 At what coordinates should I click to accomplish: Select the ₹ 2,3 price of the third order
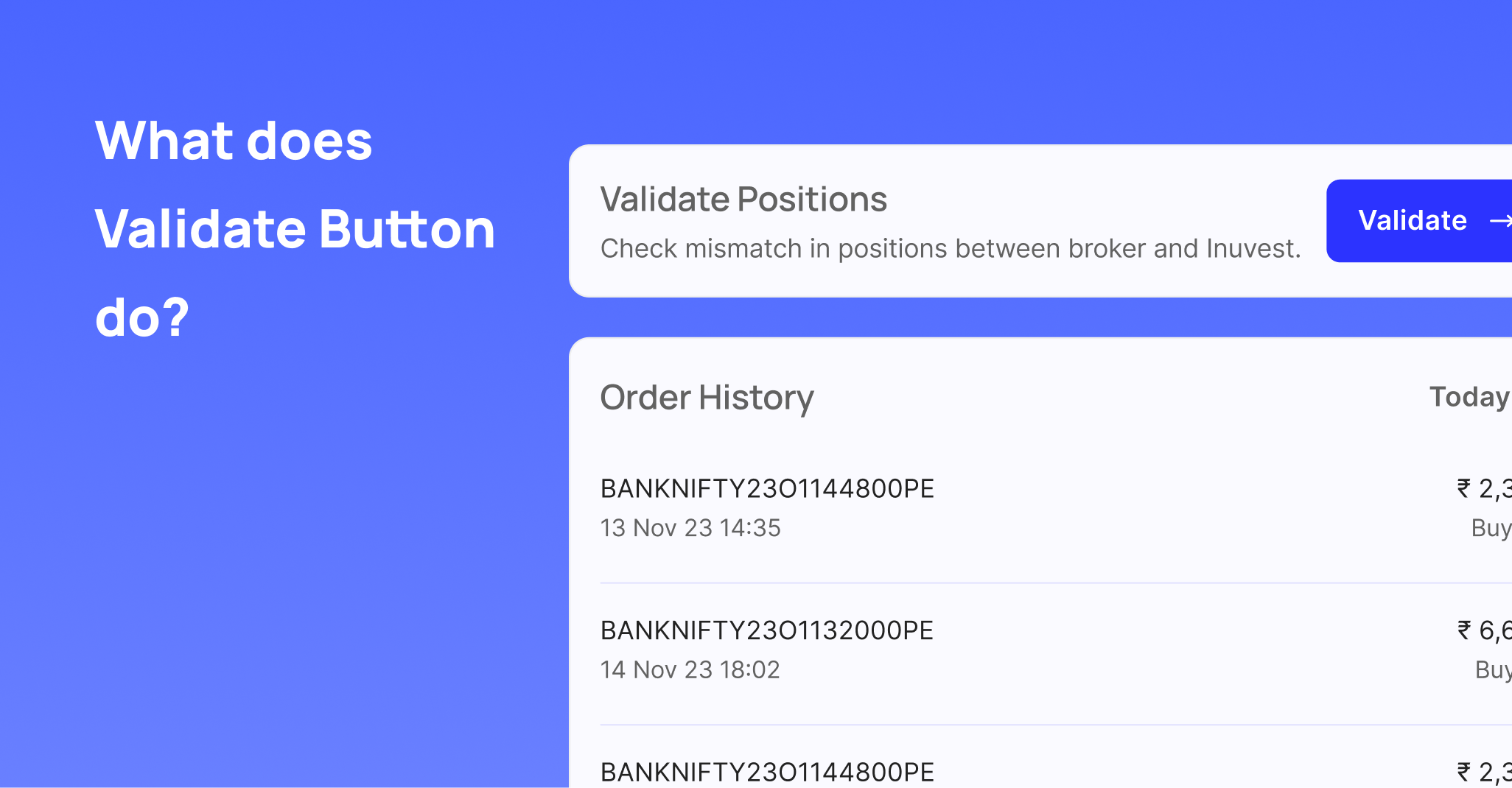(1484, 772)
